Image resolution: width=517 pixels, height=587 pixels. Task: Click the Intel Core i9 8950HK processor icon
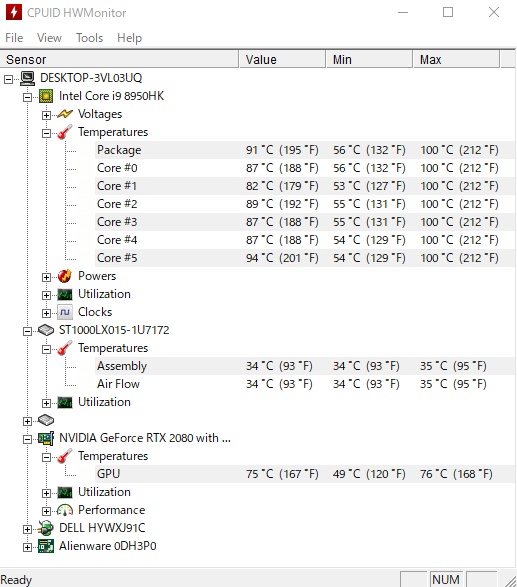coord(46,96)
